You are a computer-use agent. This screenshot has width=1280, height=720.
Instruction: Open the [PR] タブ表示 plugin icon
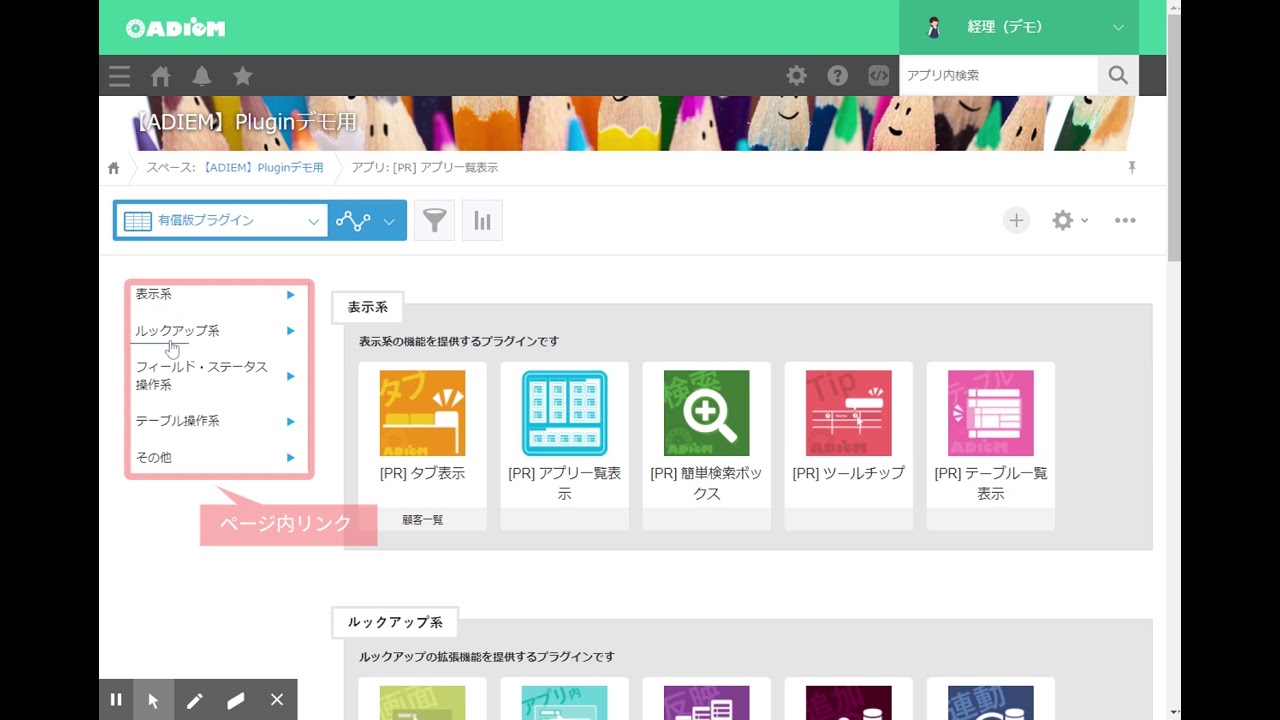422,413
